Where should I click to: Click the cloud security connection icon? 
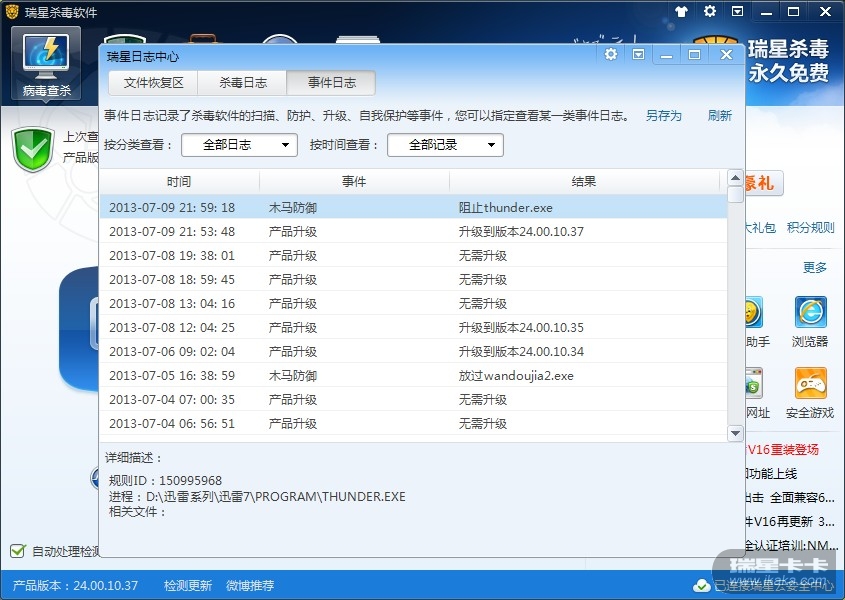pos(701,585)
